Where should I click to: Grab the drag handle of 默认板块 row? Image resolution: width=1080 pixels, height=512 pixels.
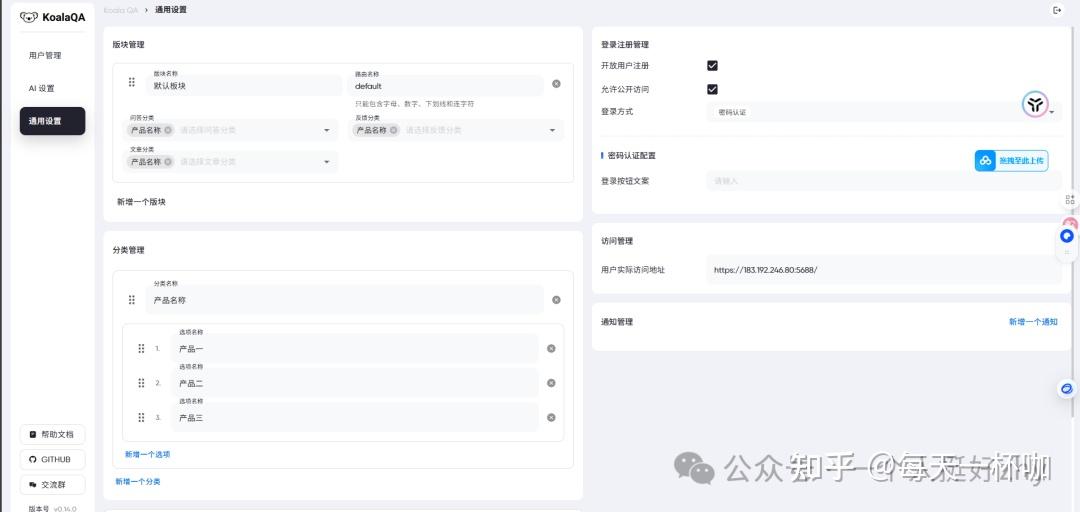click(132, 83)
